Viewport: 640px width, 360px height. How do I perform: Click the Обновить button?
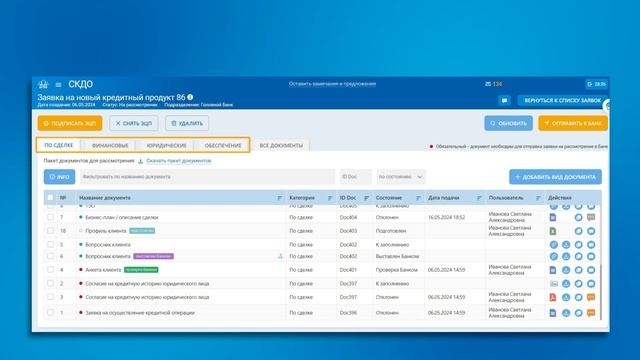(509, 123)
